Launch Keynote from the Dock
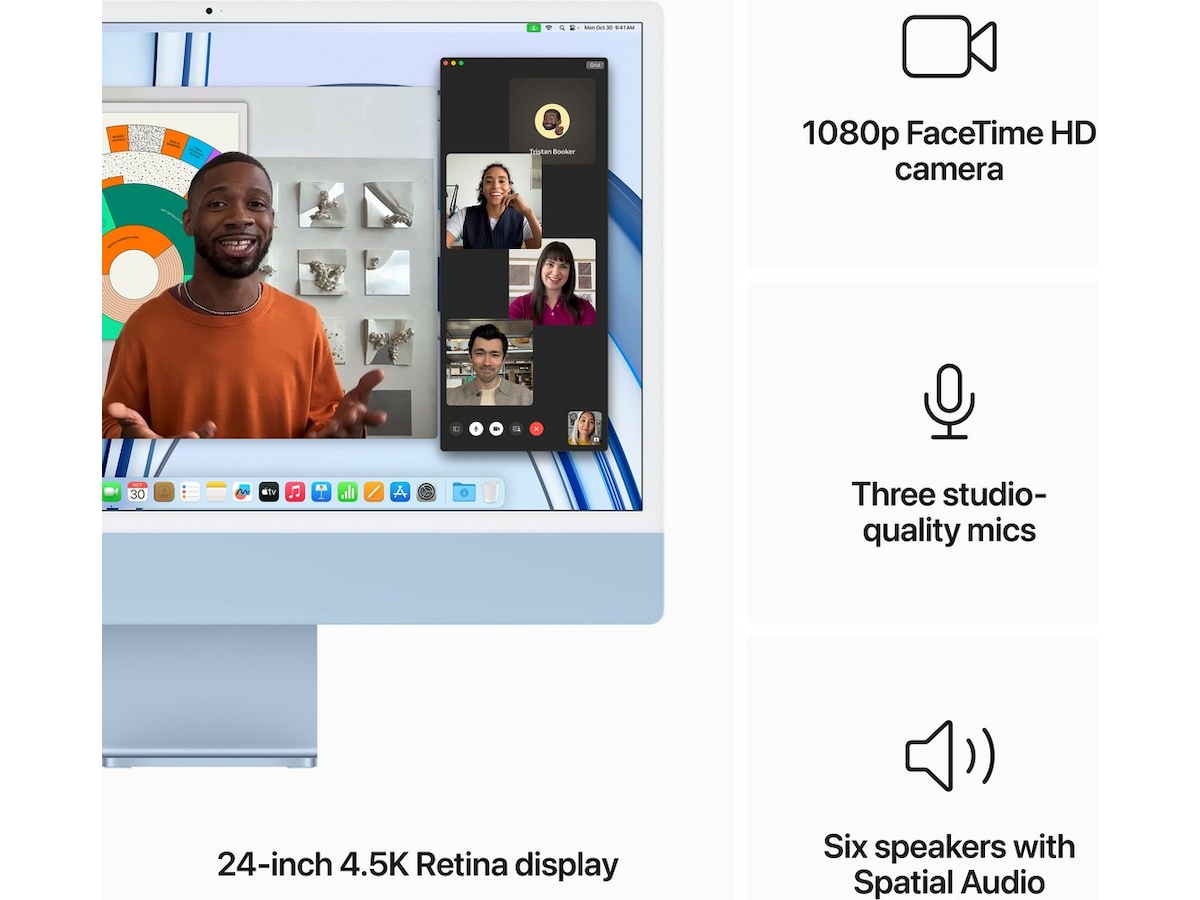The height and width of the screenshot is (900, 1200). point(321,492)
